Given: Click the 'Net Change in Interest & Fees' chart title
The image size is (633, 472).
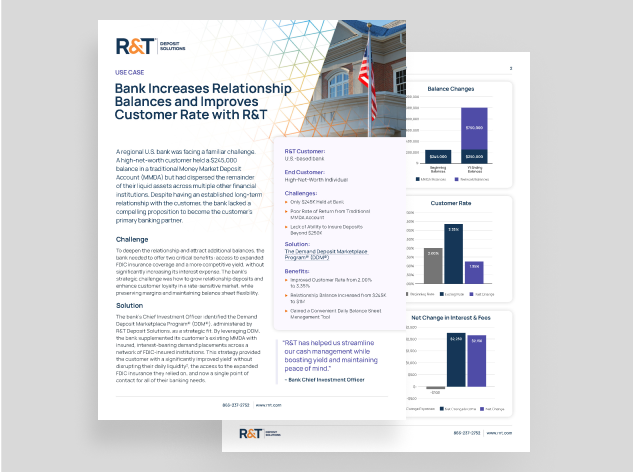Looking at the screenshot, I should coord(451,318).
